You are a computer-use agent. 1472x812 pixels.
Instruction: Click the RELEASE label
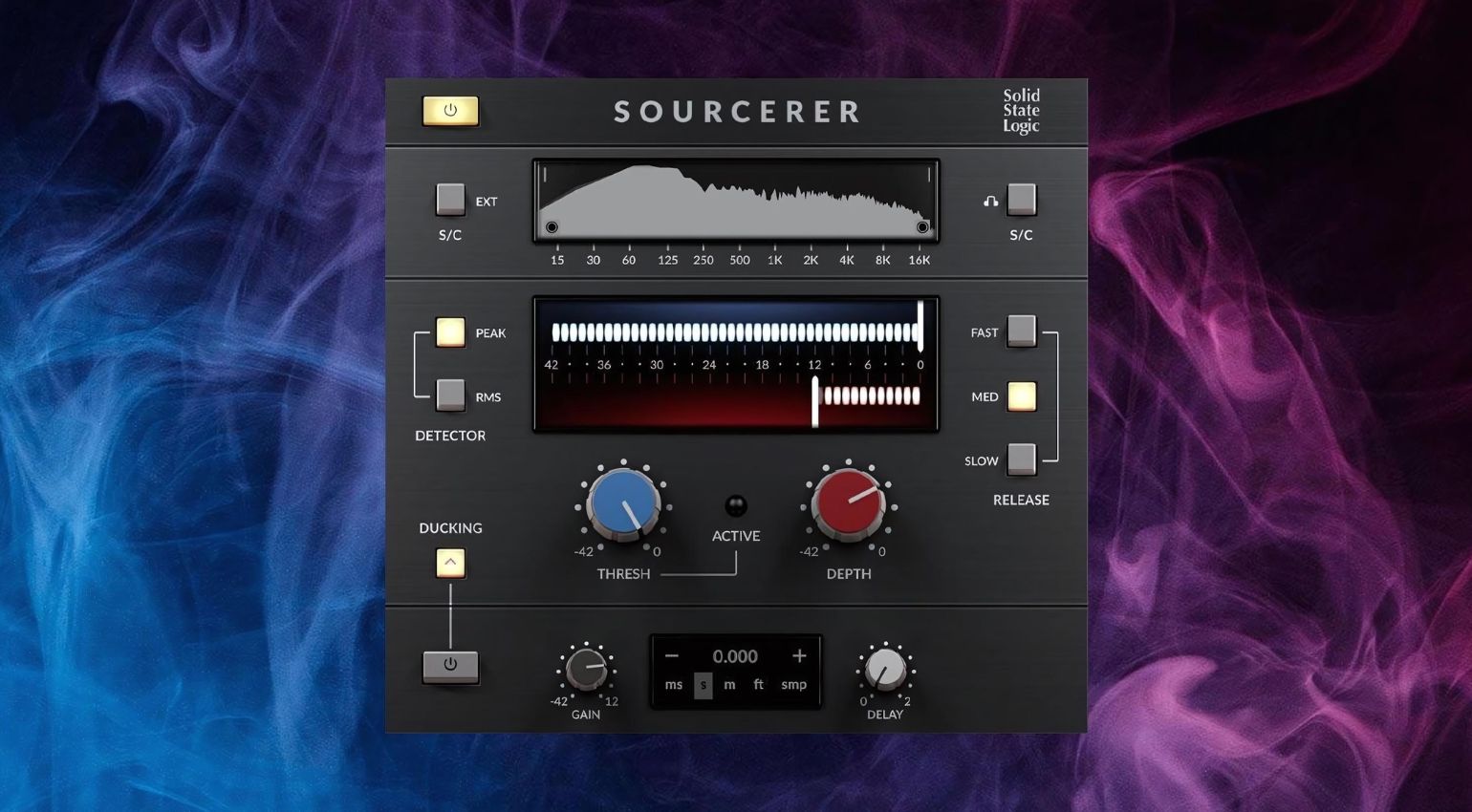click(x=1021, y=500)
